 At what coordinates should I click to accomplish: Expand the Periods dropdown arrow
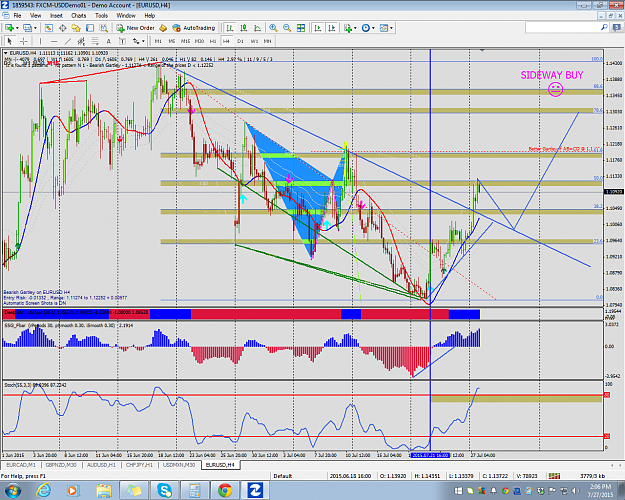coord(373,28)
